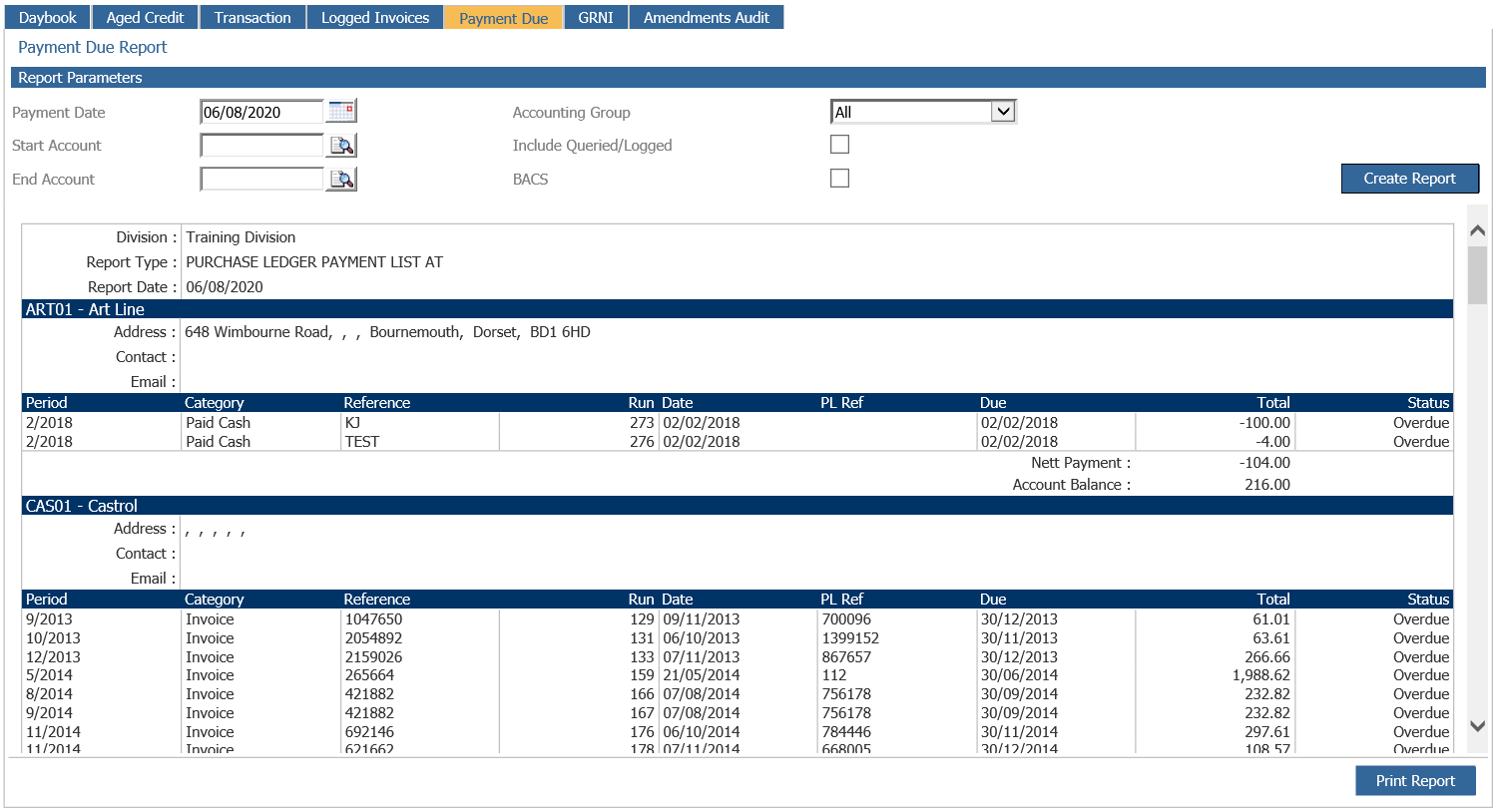Click the reference TEST cell
This screenshot has width=1493, height=812.
(x=362, y=442)
